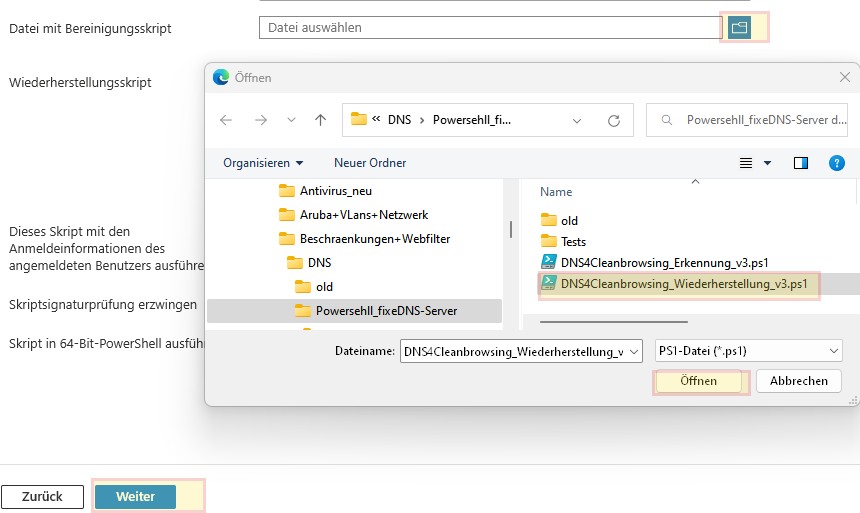Go back using the dialog's back arrow
The image size is (860, 513).
click(226, 120)
